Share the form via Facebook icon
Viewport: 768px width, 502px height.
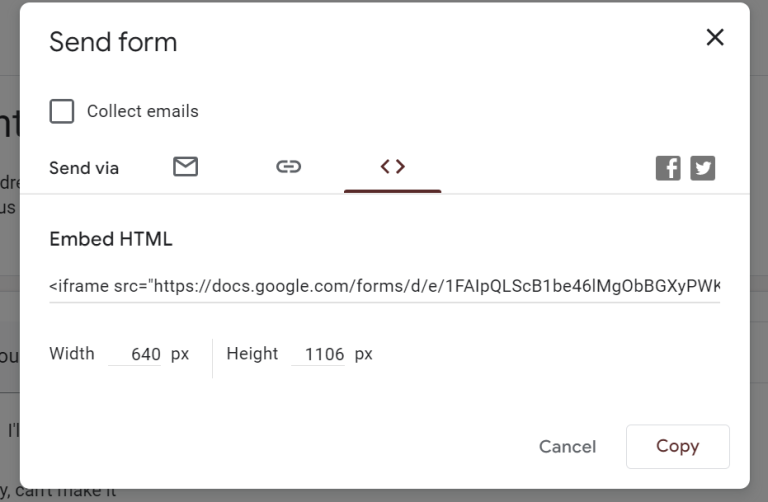click(x=668, y=168)
